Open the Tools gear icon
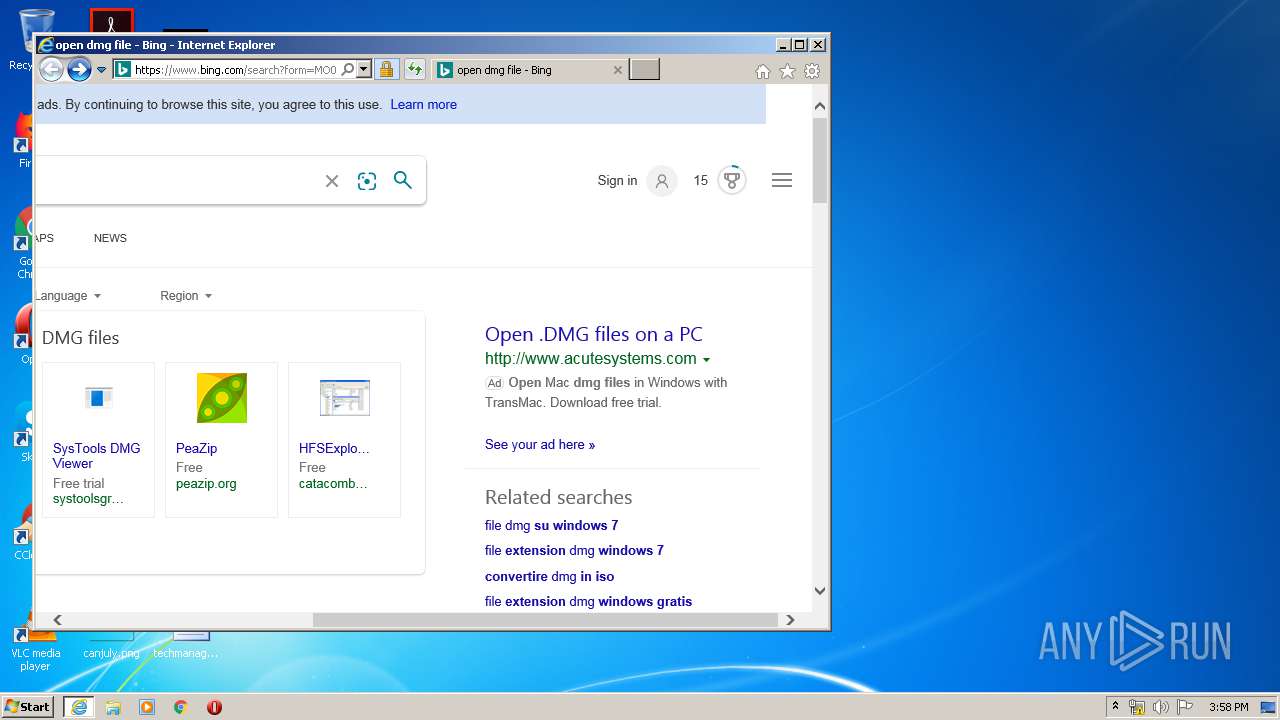 812,71
